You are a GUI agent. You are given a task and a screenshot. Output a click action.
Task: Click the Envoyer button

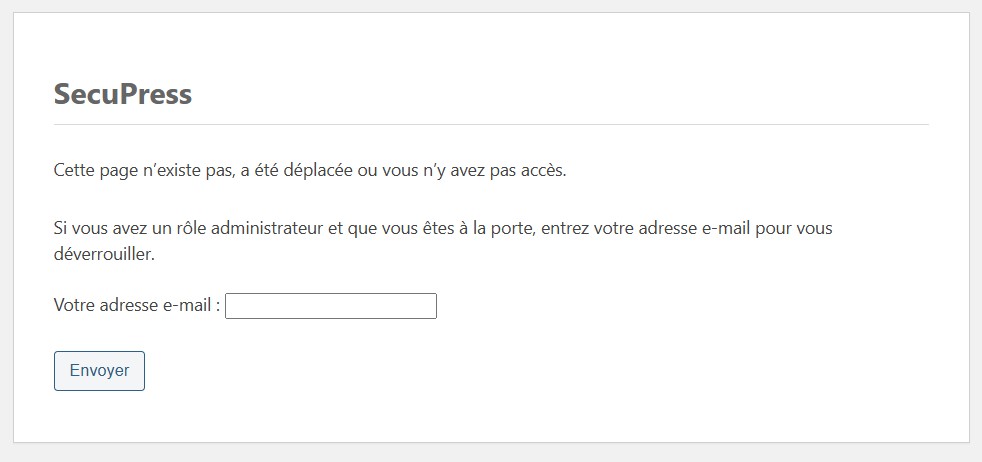tap(99, 370)
